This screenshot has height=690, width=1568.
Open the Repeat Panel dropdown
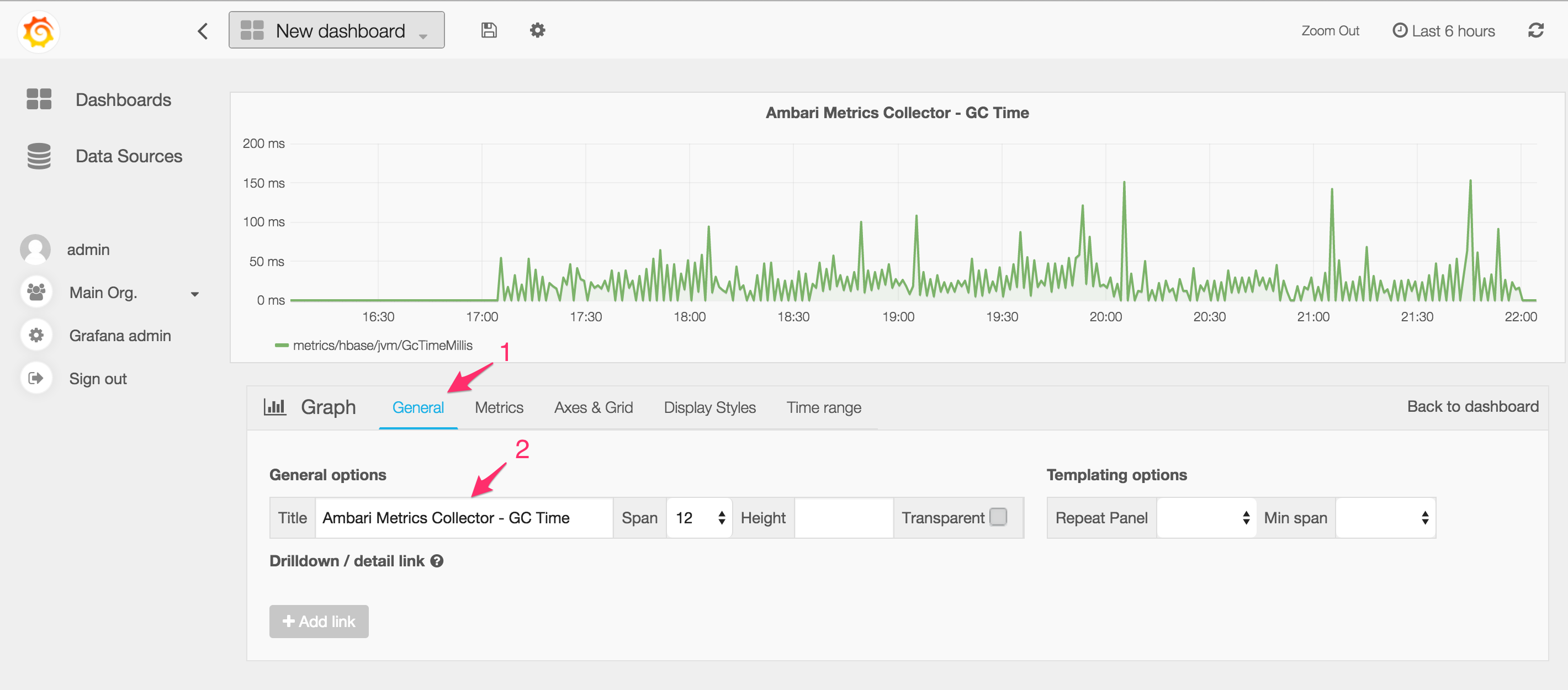click(x=1206, y=517)
